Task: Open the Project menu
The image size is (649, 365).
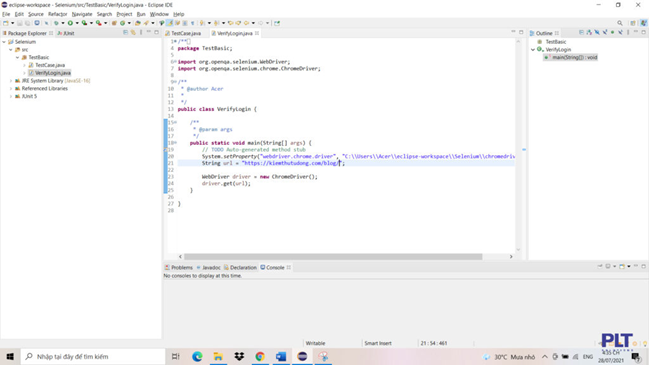Action: tap(124, 14)
